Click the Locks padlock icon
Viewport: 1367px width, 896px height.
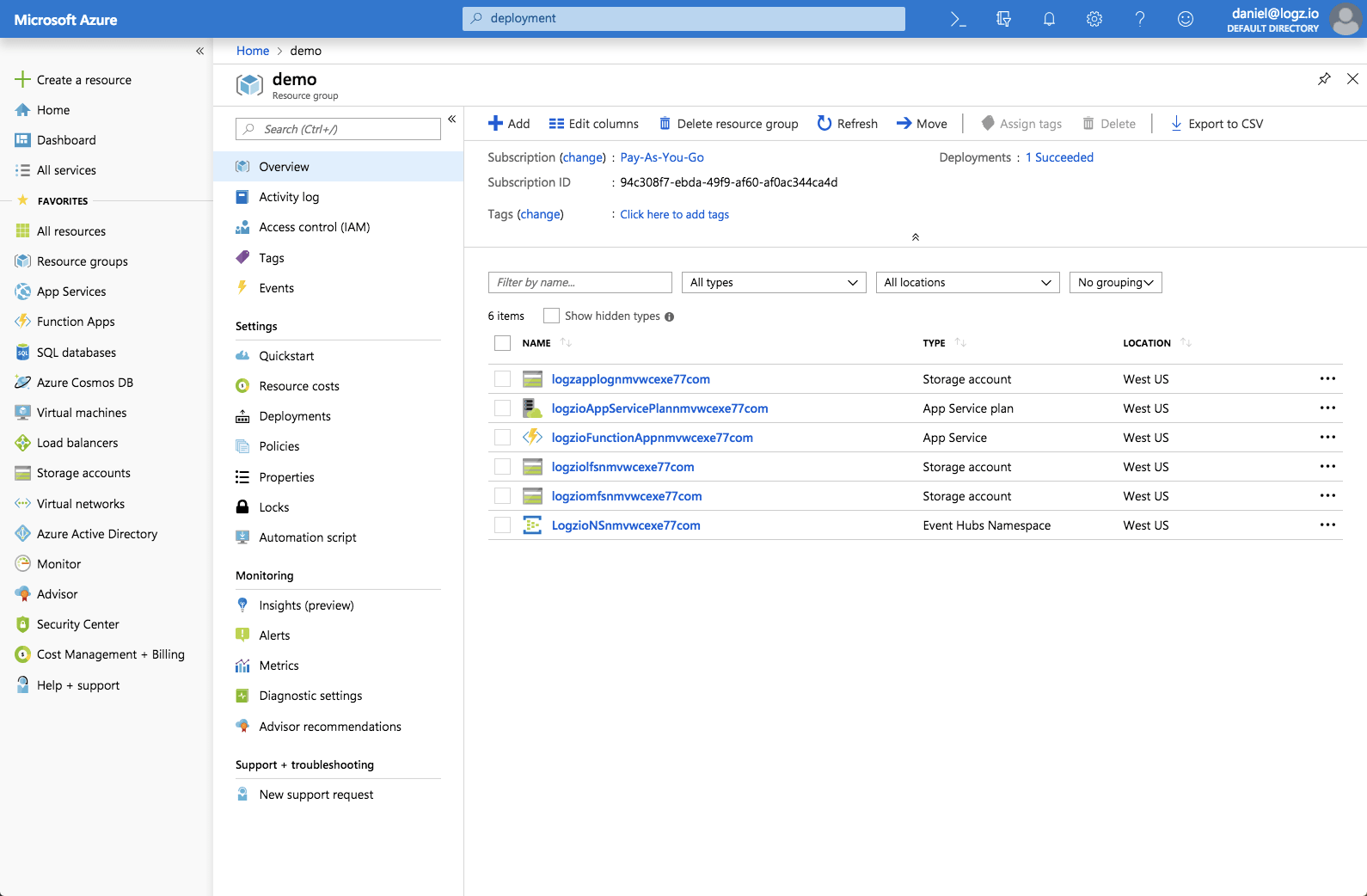242,507
